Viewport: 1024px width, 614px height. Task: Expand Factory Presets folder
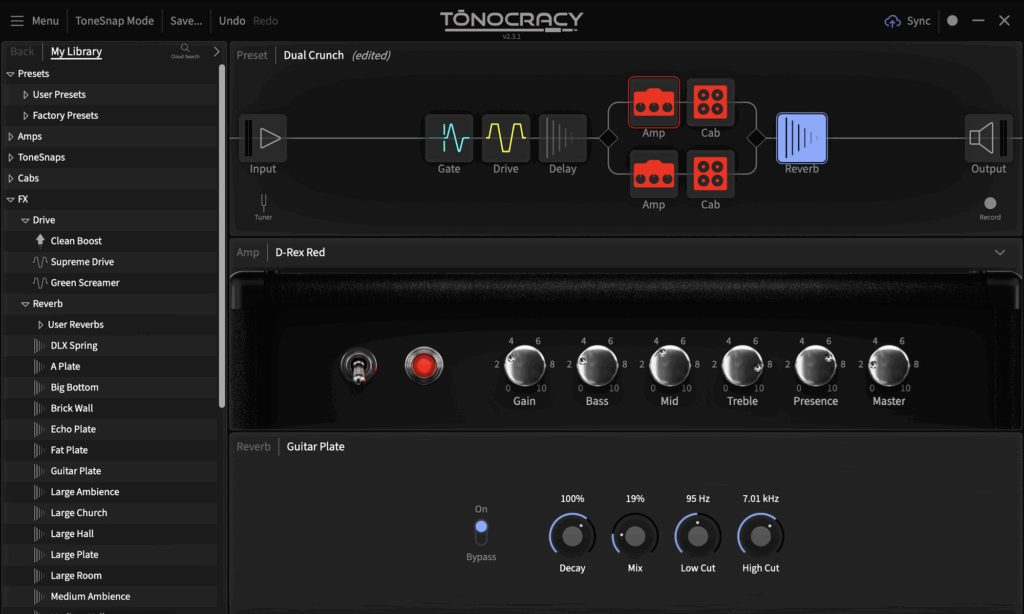(25, 116)
